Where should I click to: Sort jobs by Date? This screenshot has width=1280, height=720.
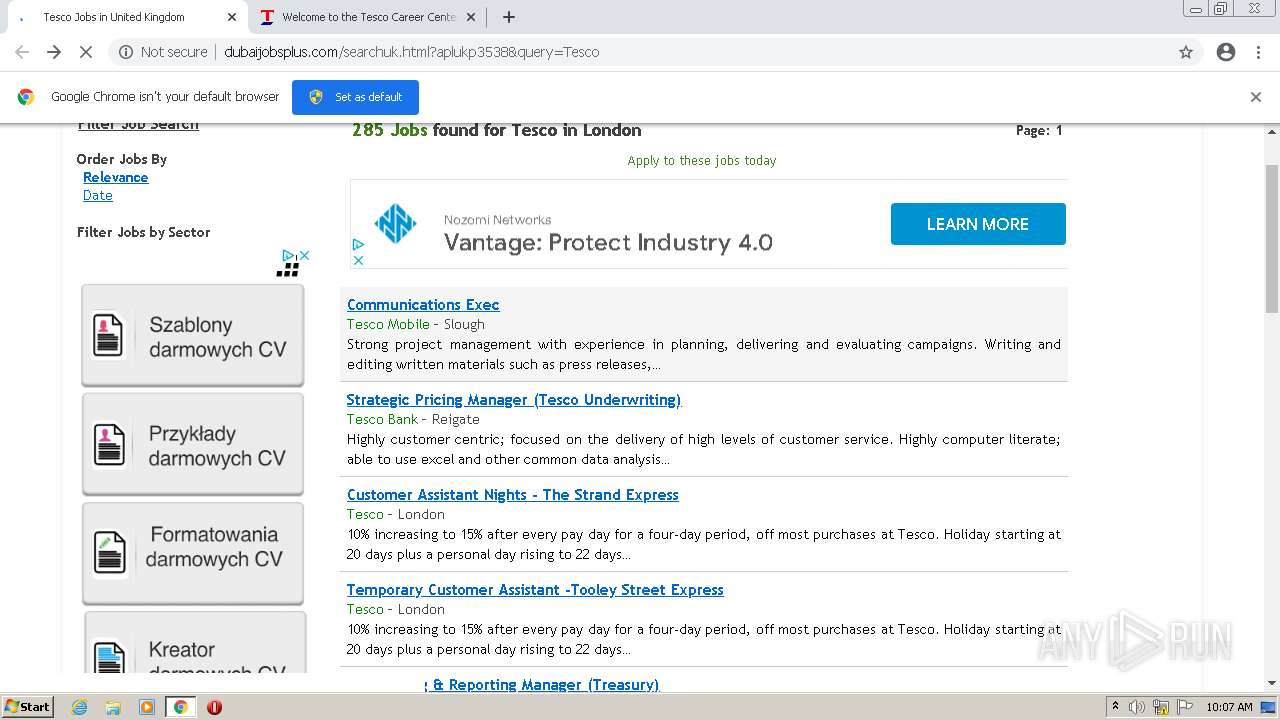[98, 196]
